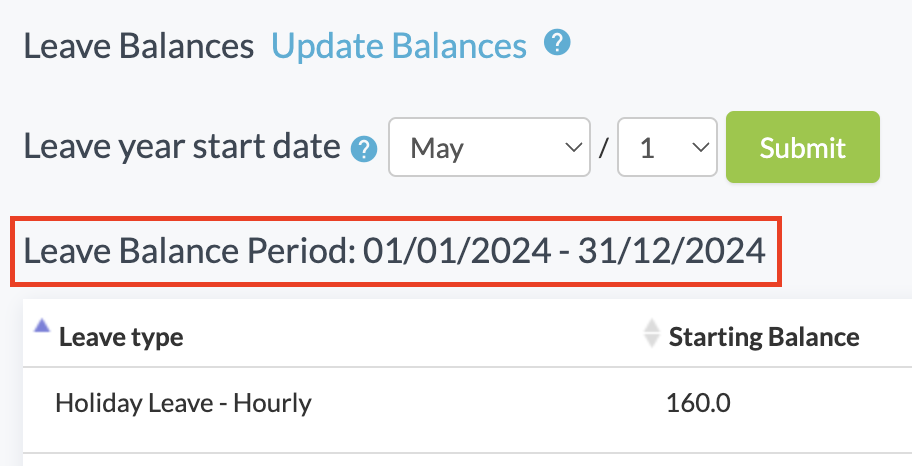Click the period start date 01/01/2024
This screenshot has width=912, height=466.
point(456,251)
